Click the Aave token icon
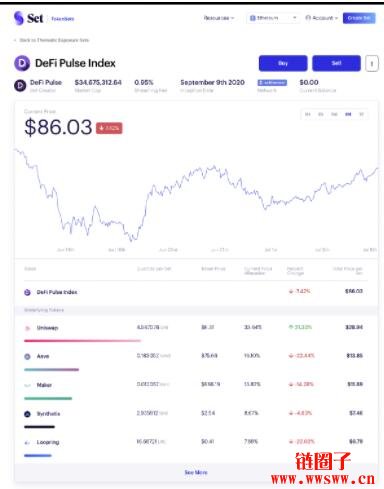Viewport: 384px width, 489px height. click(x=27, y=356)
